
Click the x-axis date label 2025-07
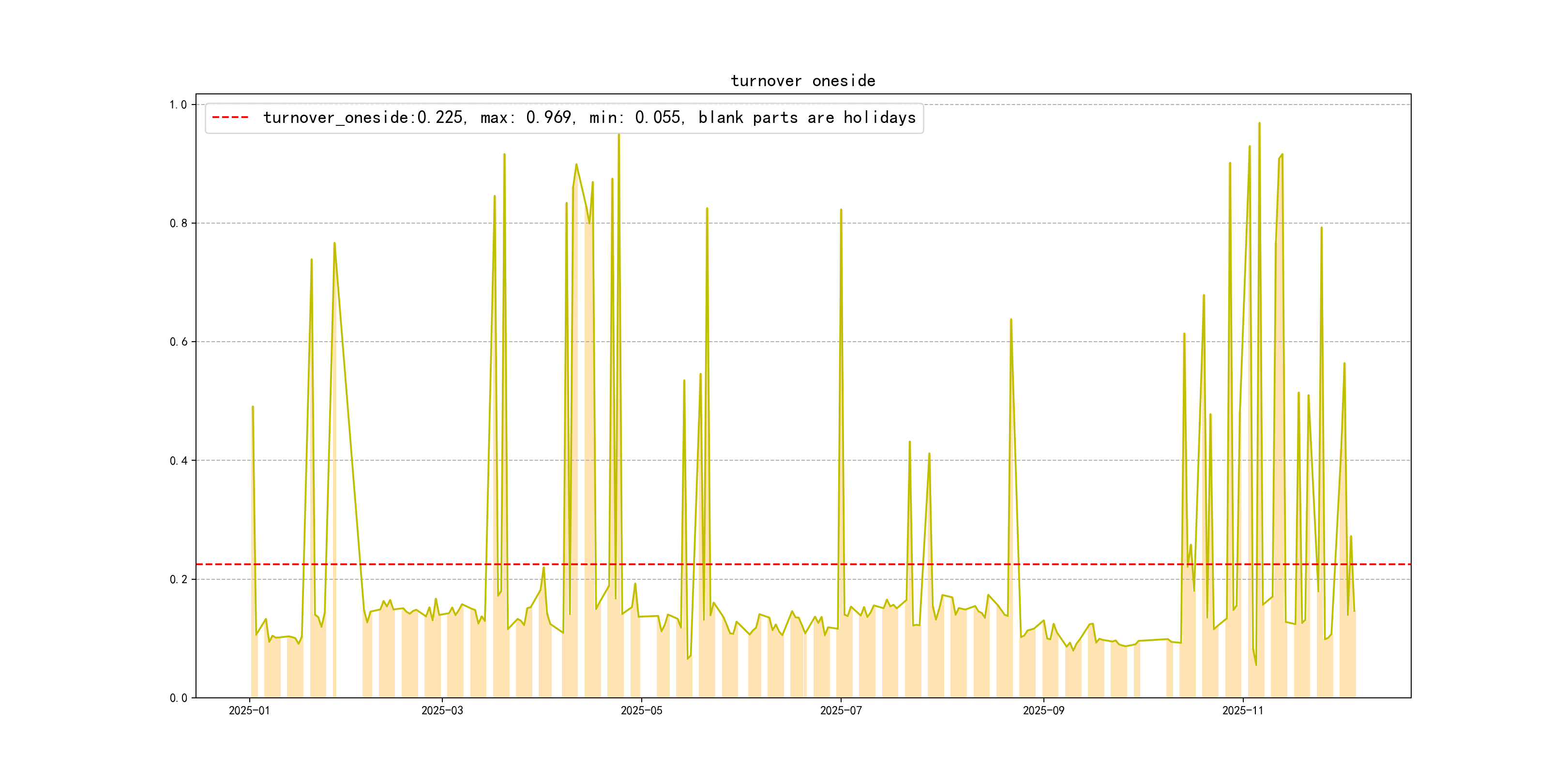click(x=841, y=711)
